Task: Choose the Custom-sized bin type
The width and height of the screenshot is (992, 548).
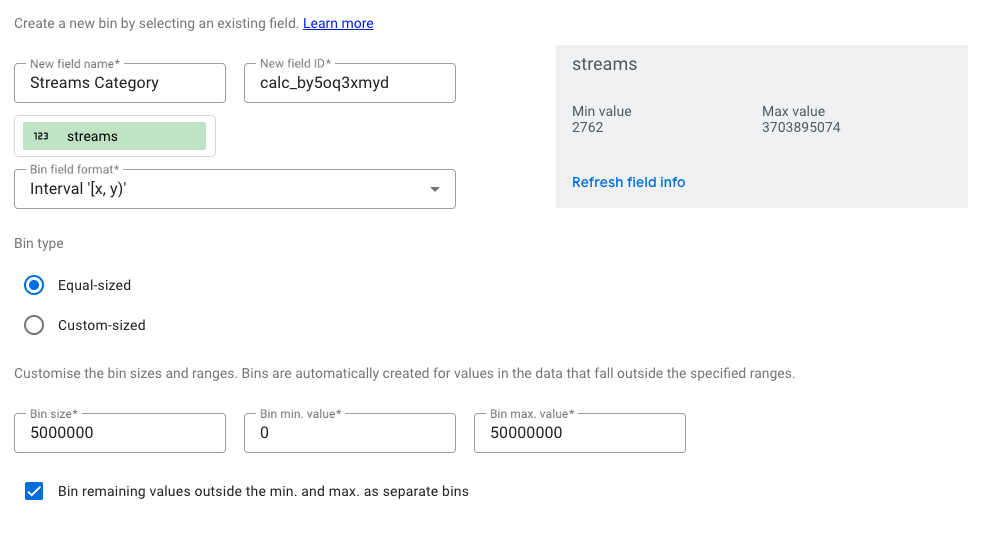Action: 34,325
